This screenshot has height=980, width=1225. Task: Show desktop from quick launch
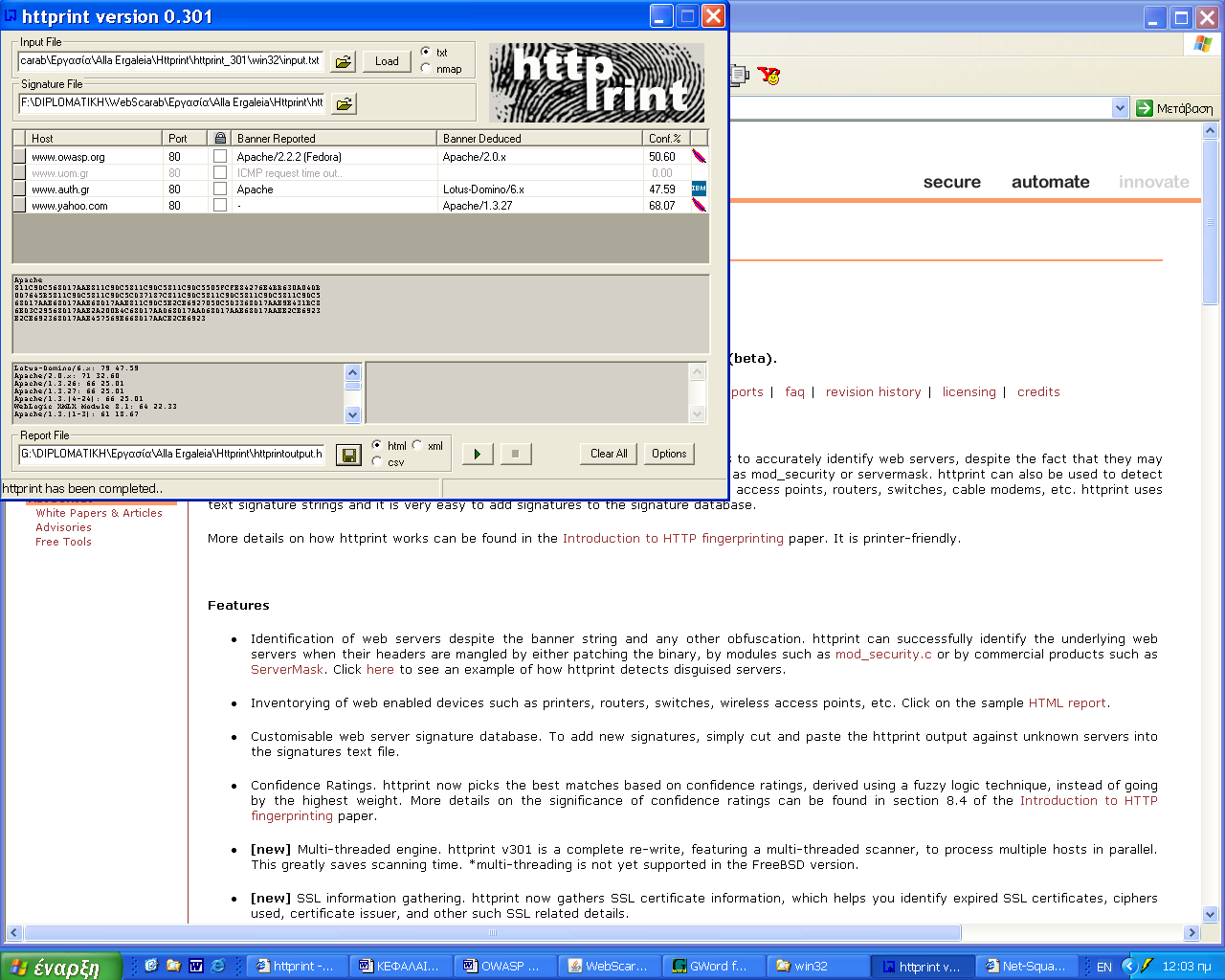point(151,966)
